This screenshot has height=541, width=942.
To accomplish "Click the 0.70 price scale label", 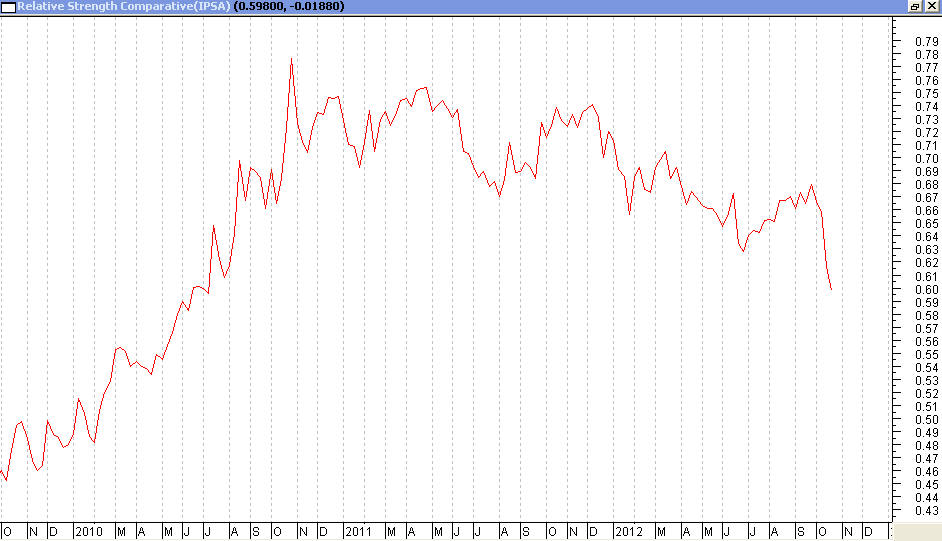I will [926, 159].
